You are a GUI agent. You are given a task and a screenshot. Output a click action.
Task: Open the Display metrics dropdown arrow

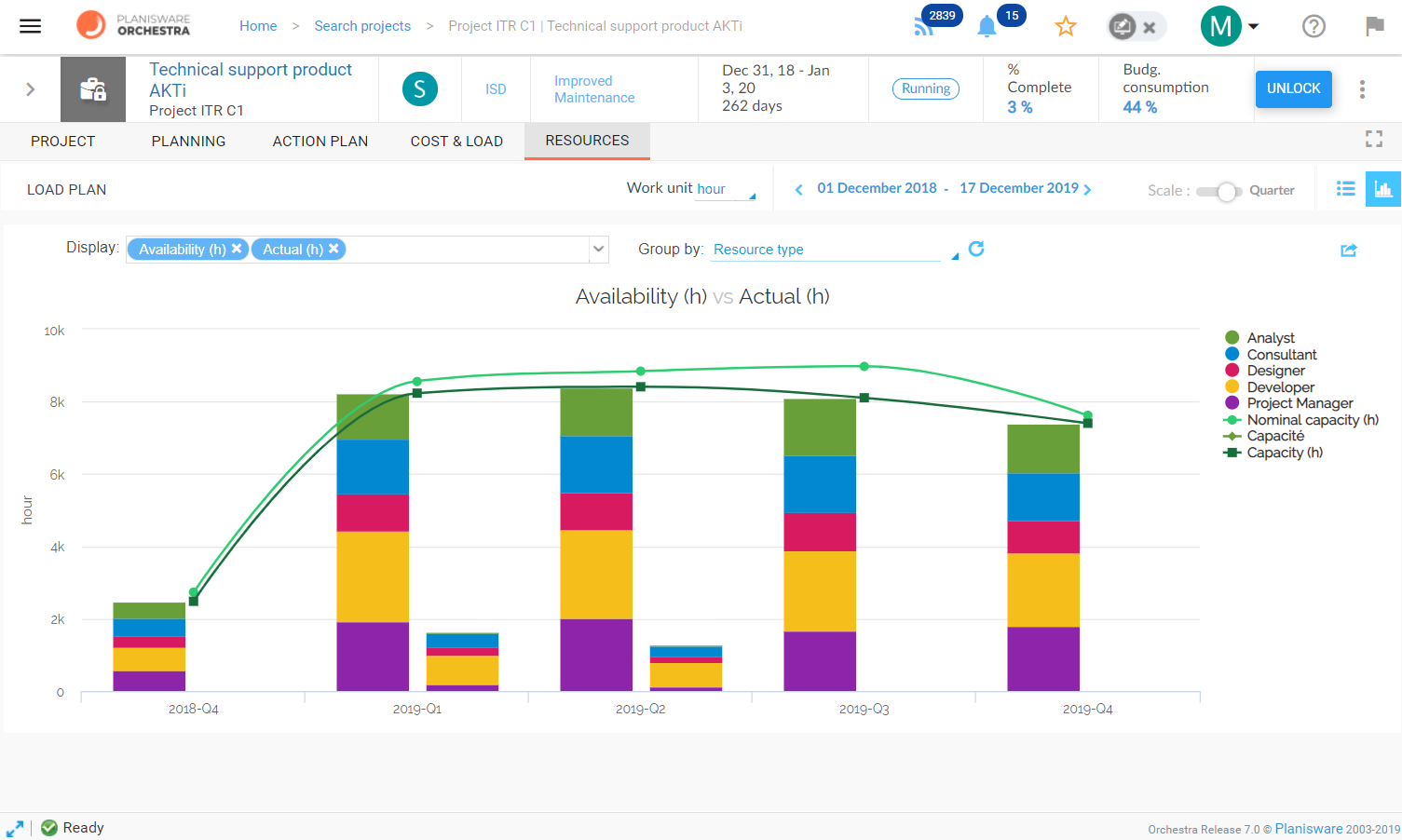click(599, 249)
